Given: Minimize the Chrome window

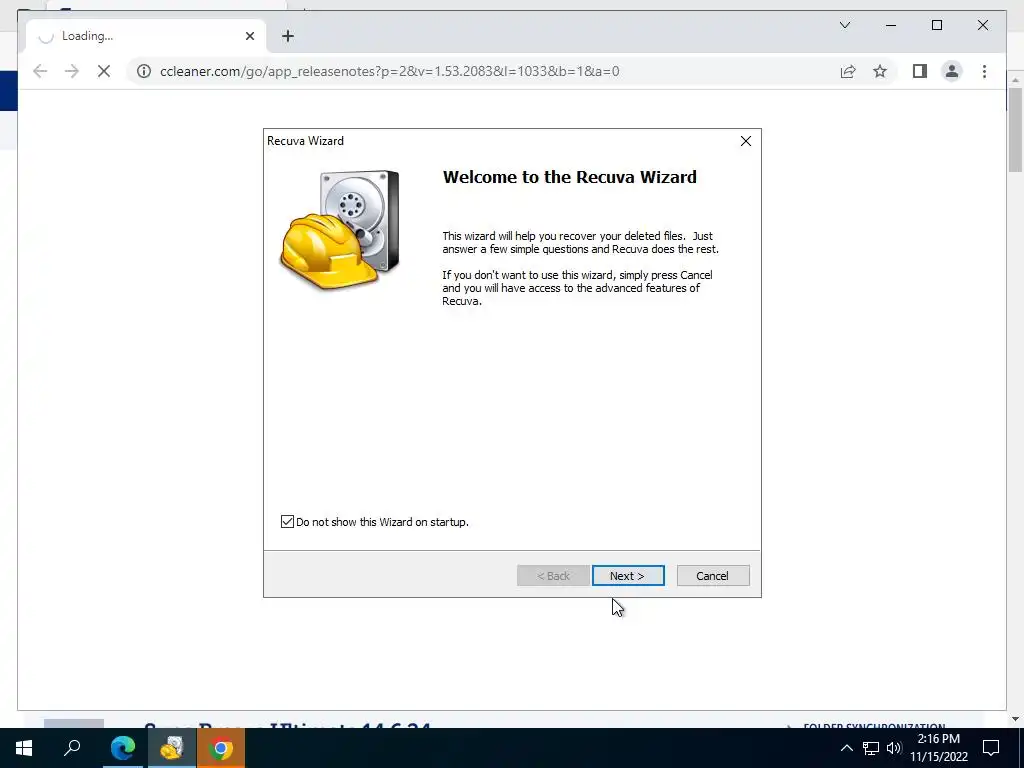Looking at the screenshot, I should tap(891, 25).
